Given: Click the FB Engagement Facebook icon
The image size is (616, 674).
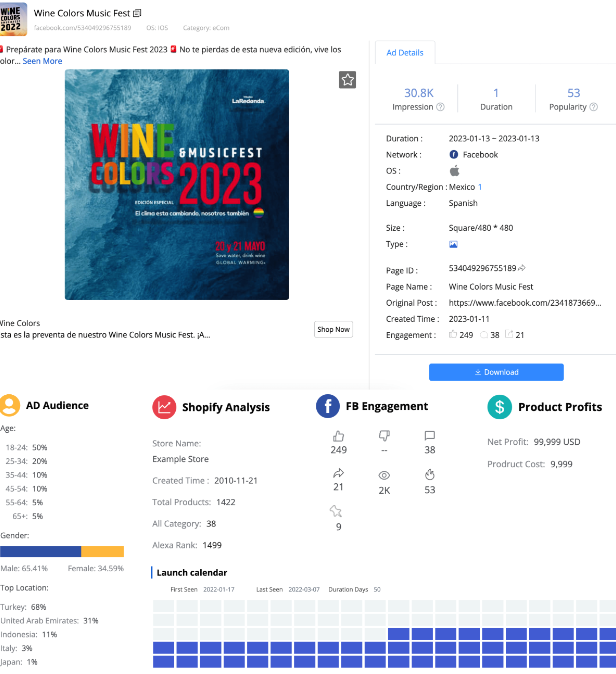Looking at the screenshot, I should (328, 406).
